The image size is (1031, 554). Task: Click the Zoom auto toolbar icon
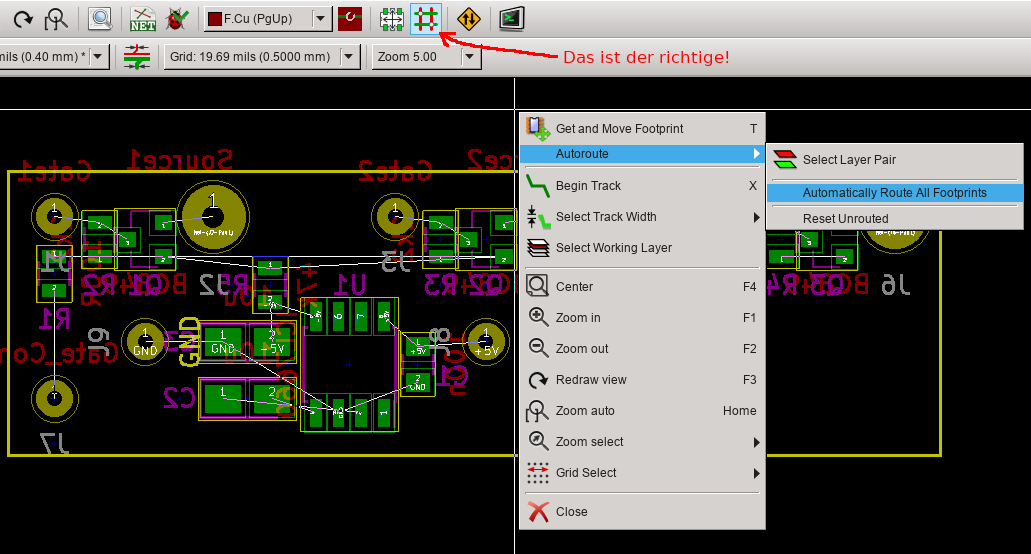[x=56, y=19]
